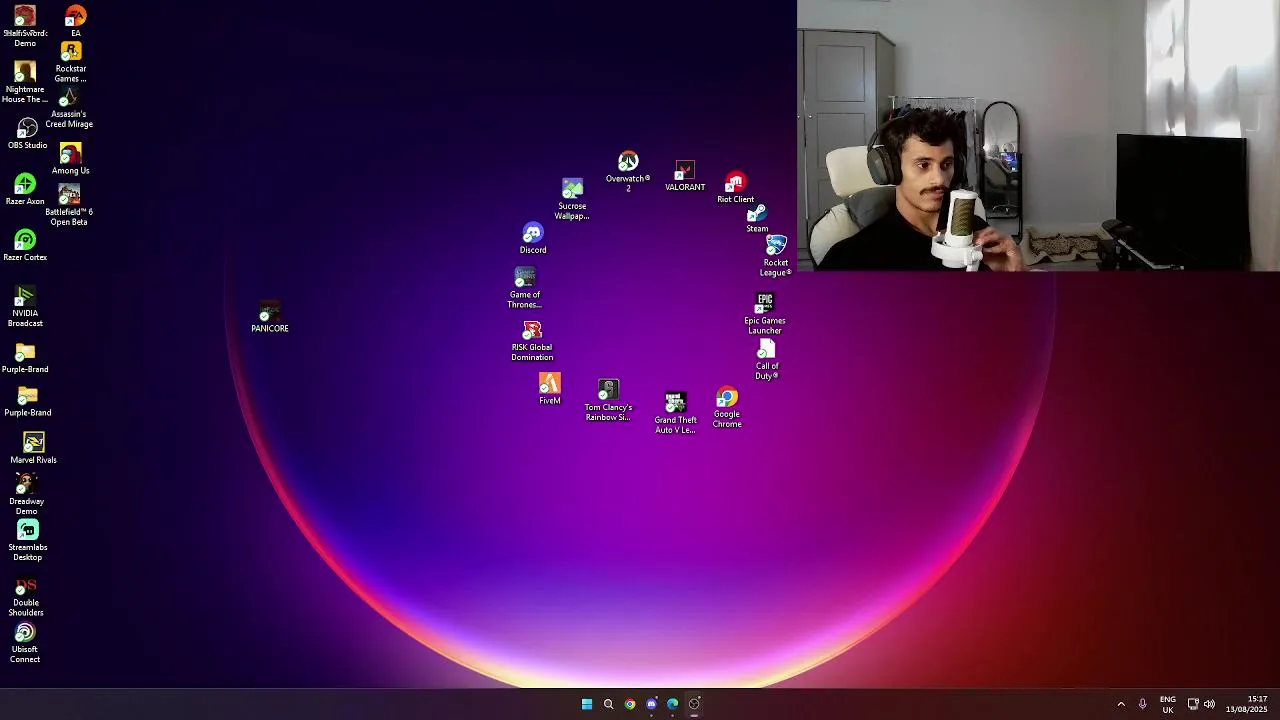Select Battlefield 6 Open Beta icon
The image size is (1280, 720).
[x=69, y=205]
